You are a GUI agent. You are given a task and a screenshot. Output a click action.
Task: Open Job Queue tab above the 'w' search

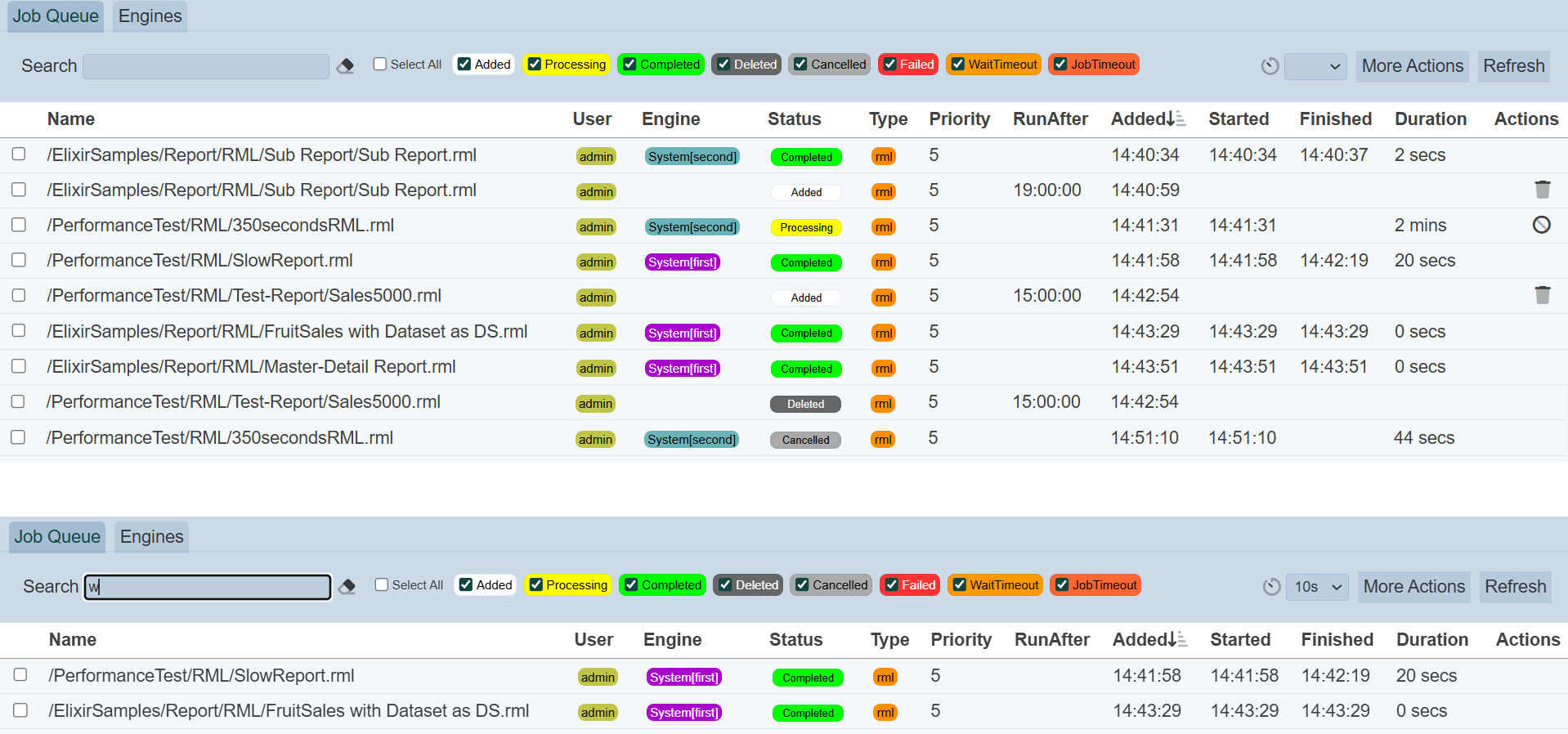(x=57, y=537)
